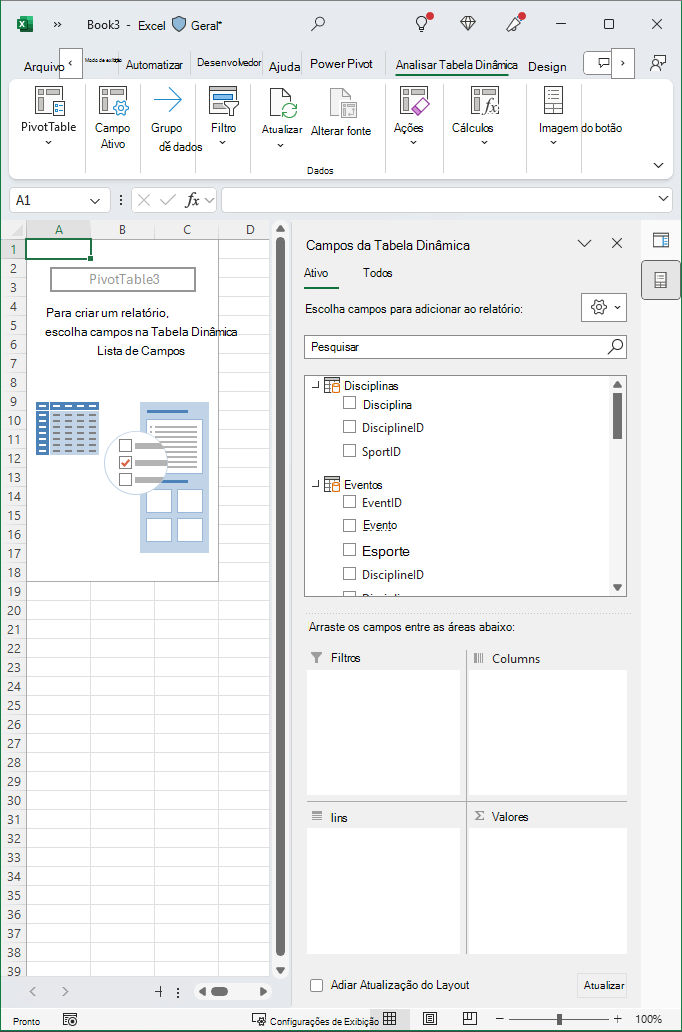Enable Adiar Atualização do Layout checkbox
The image size is (682, 1032).
tap(317, 985)
